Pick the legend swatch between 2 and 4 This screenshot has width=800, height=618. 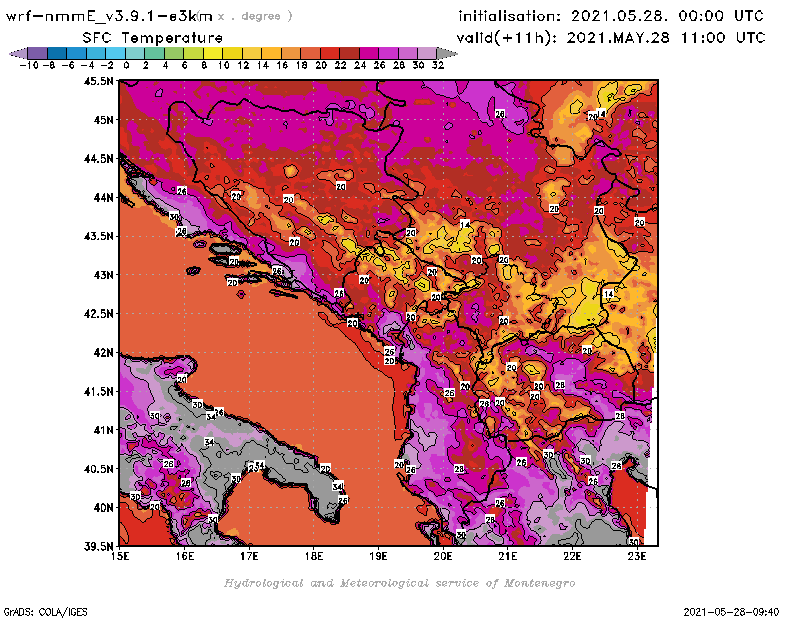point(155,53)
